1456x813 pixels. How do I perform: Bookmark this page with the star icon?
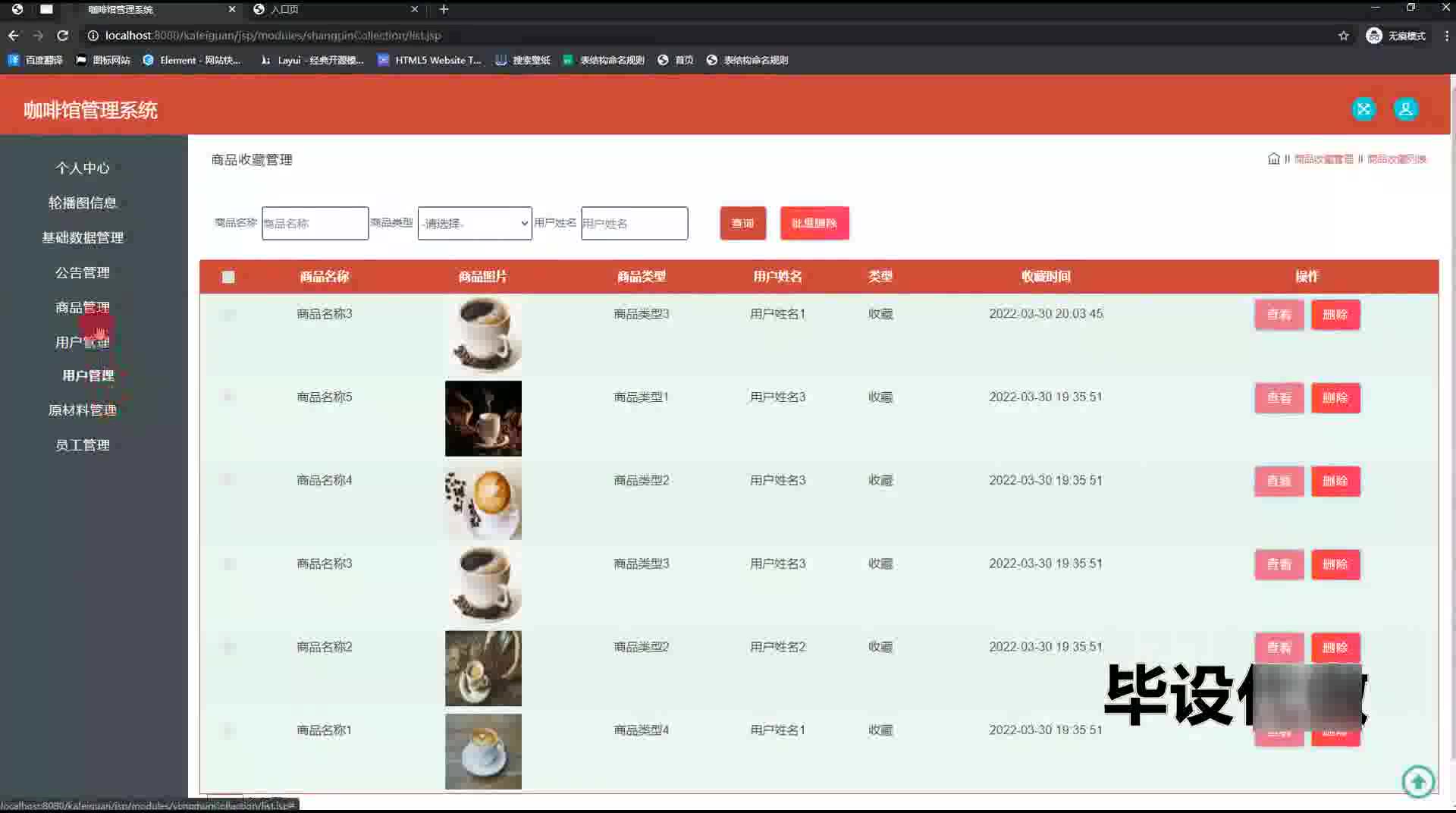tap(1344, 36)
